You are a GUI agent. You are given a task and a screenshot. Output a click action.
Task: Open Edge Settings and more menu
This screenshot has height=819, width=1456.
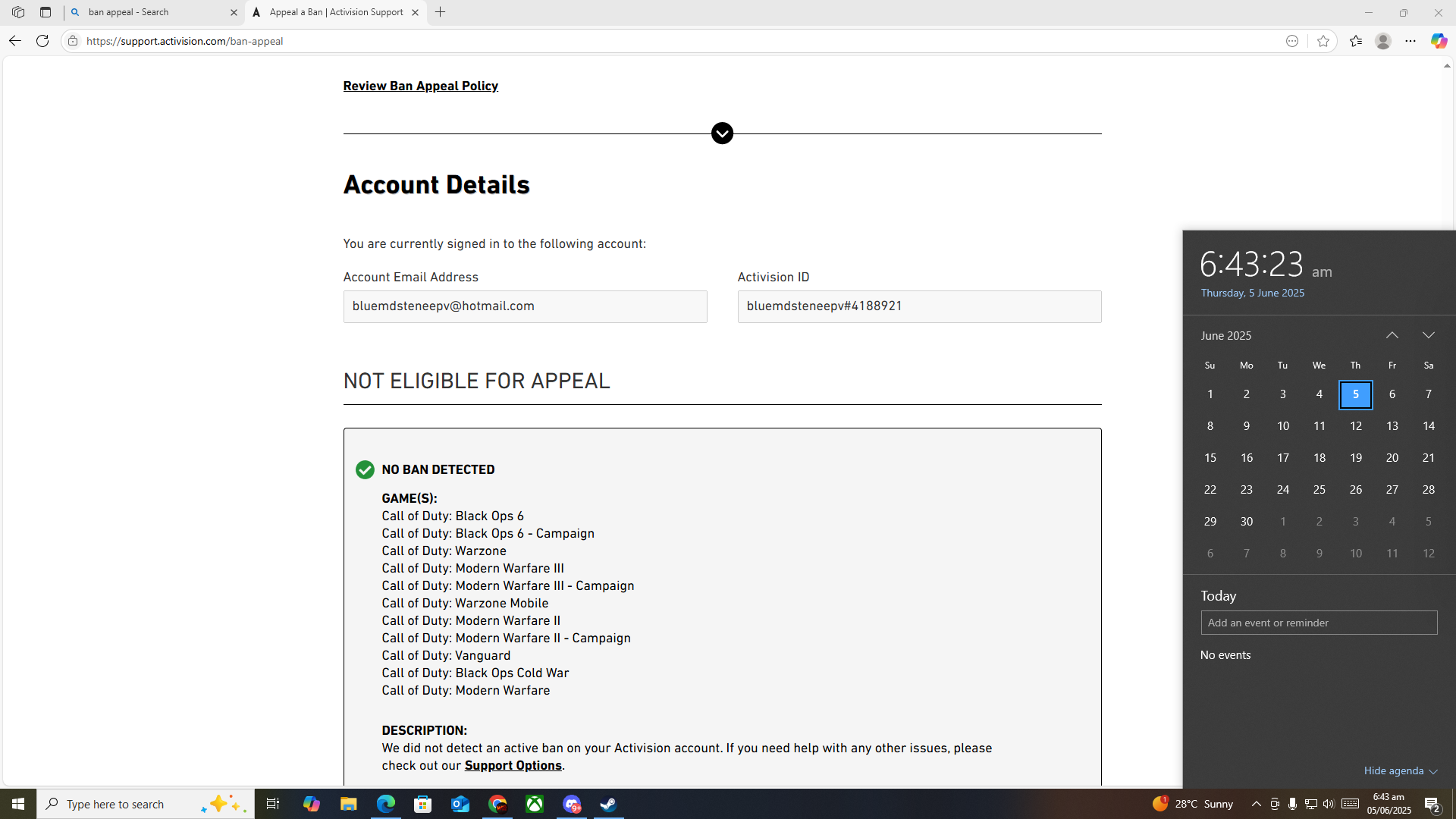tap(1410, 41)
